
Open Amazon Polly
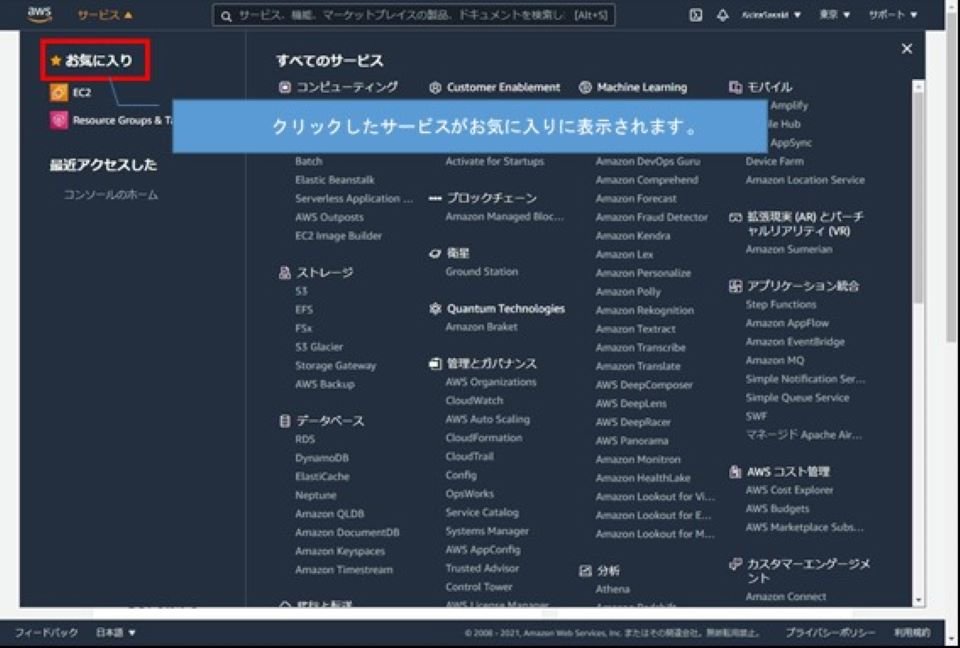click(628, 292)
